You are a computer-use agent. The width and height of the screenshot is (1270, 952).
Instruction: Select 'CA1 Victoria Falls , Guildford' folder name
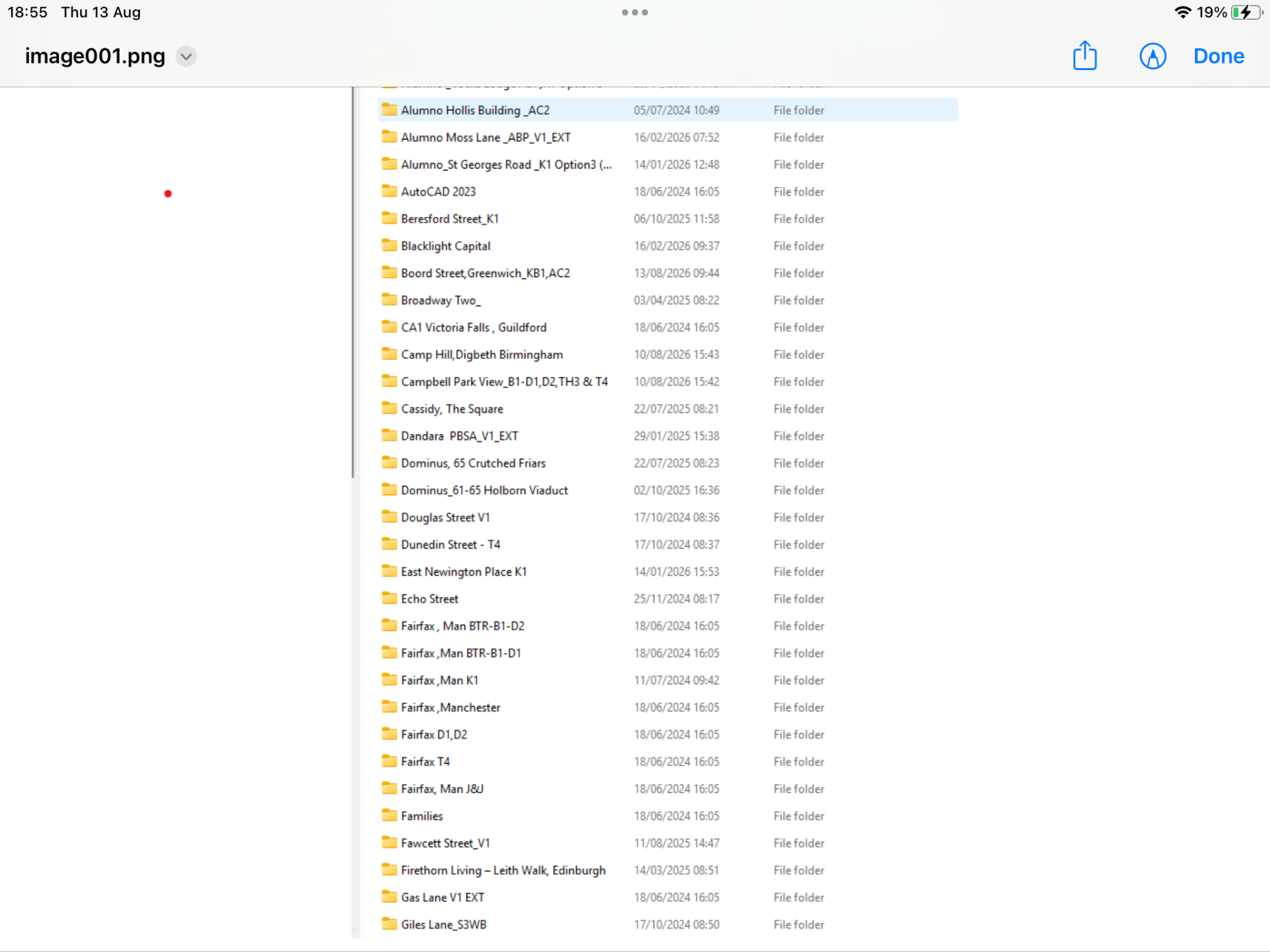pyautogui.click(x=474, y=327)
